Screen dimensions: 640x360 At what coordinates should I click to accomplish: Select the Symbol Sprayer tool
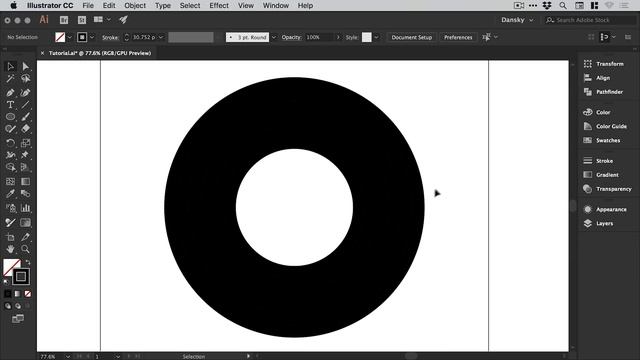[11, 208]
